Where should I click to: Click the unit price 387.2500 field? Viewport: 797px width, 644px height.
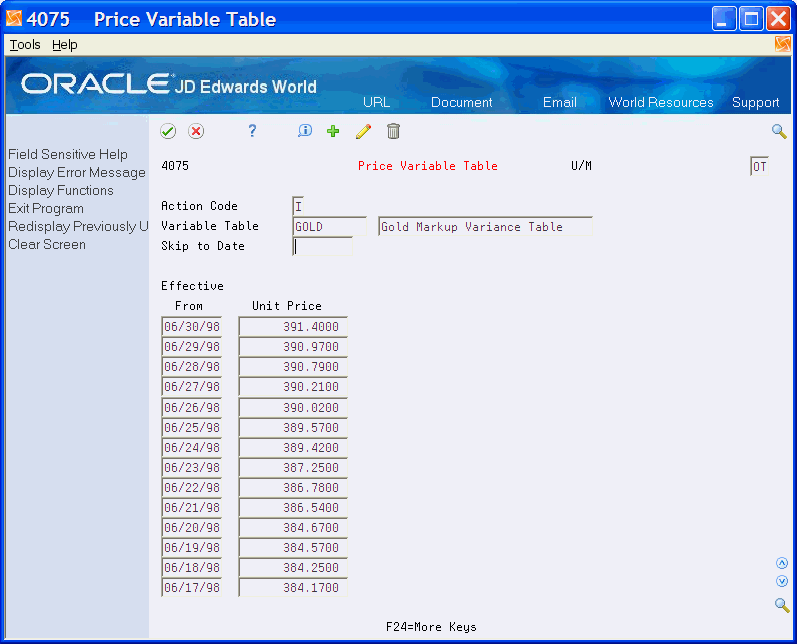click(x=293, y=468)
